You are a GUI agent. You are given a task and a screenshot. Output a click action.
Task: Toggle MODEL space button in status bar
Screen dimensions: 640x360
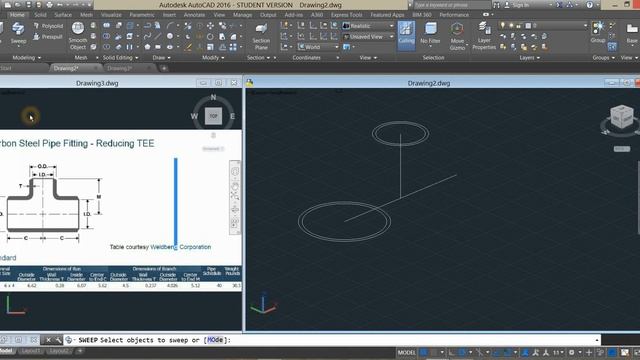[407, 353]
